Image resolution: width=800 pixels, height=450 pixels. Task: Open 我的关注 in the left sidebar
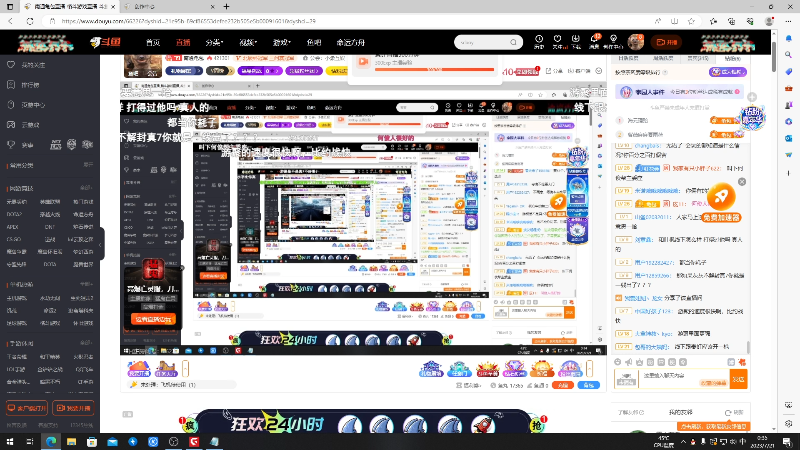[x=33, y=65]
